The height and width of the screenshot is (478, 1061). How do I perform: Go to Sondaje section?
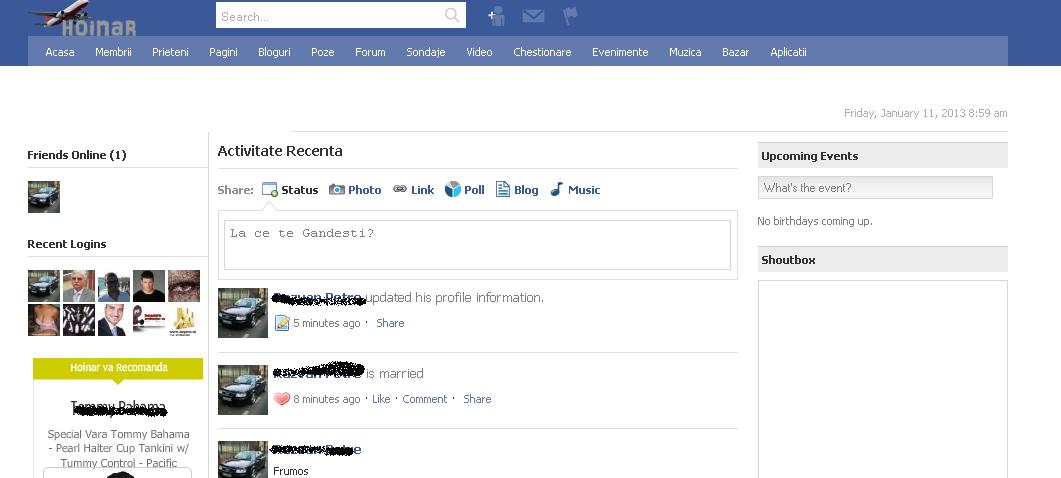click(x=426, y=52)
